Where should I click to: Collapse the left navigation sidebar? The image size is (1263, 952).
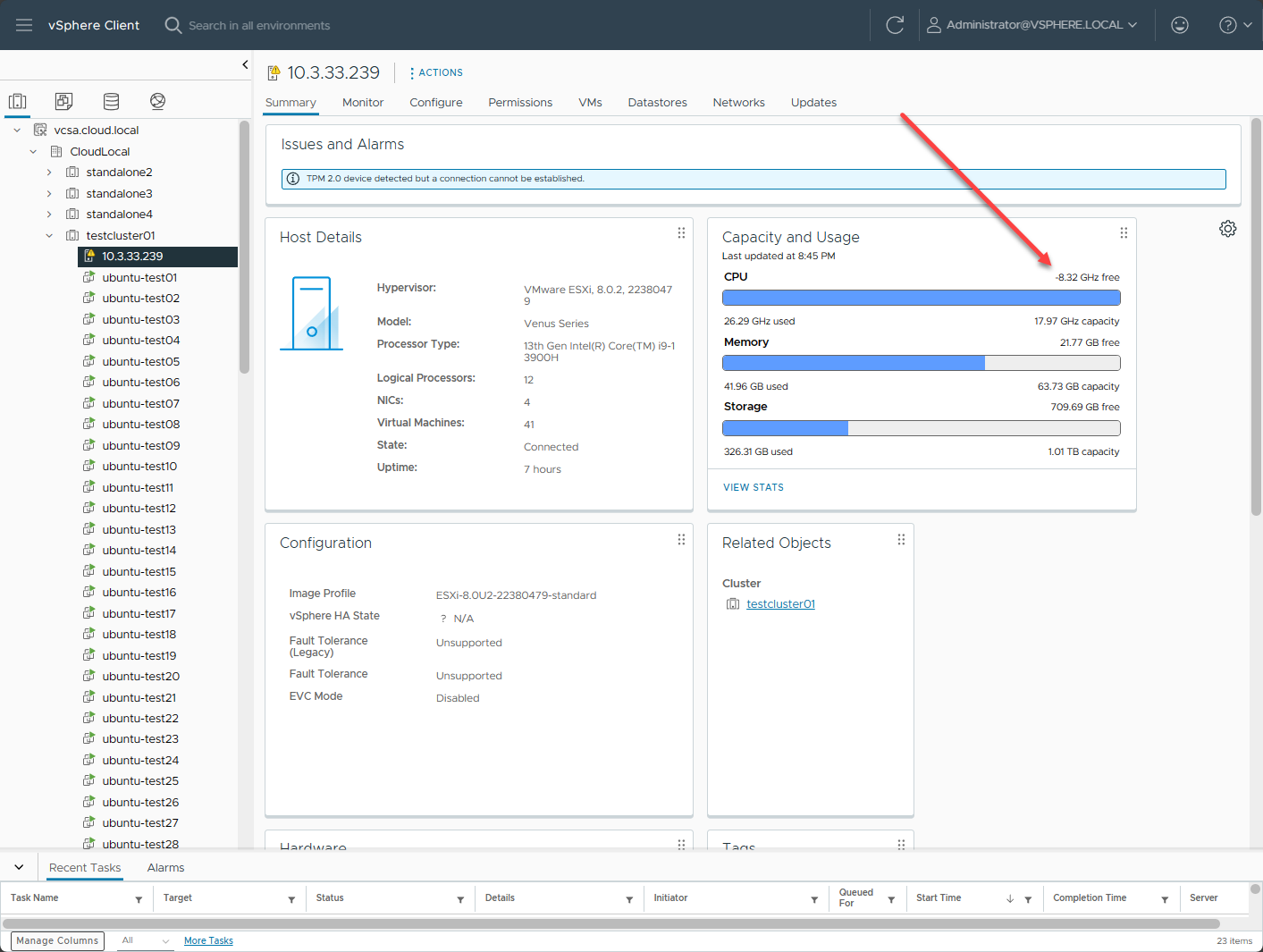click(x=245, y=64)
